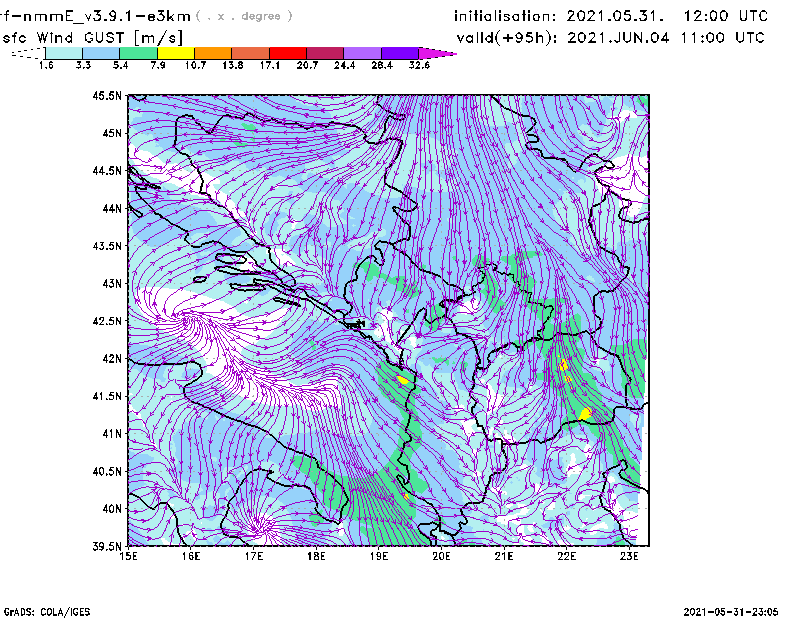This screenshot has width=800, height=618.
Task: Click the '15E' longitude axis label
Action: 128,556
